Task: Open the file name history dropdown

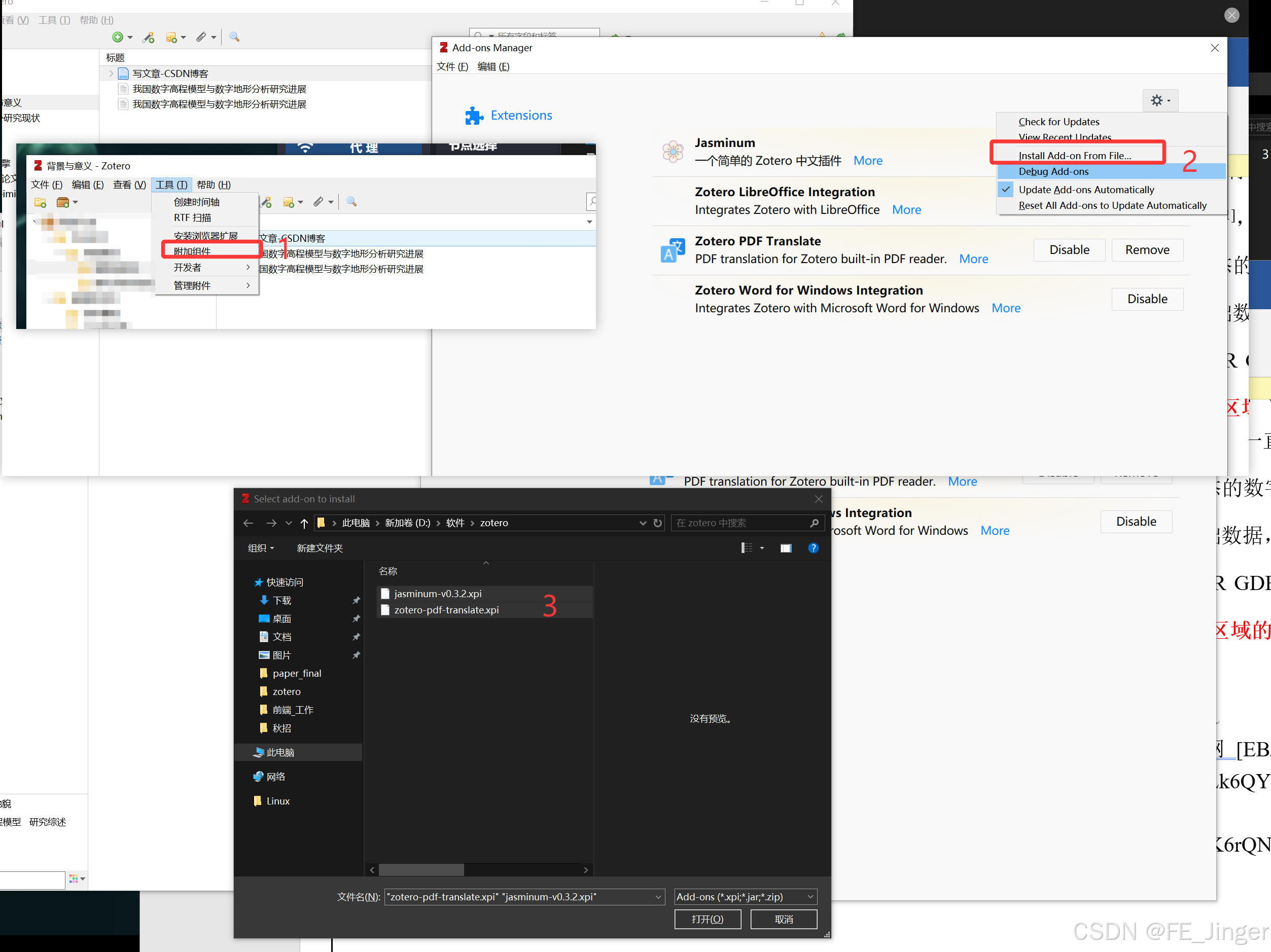Action: click(658, 896)
